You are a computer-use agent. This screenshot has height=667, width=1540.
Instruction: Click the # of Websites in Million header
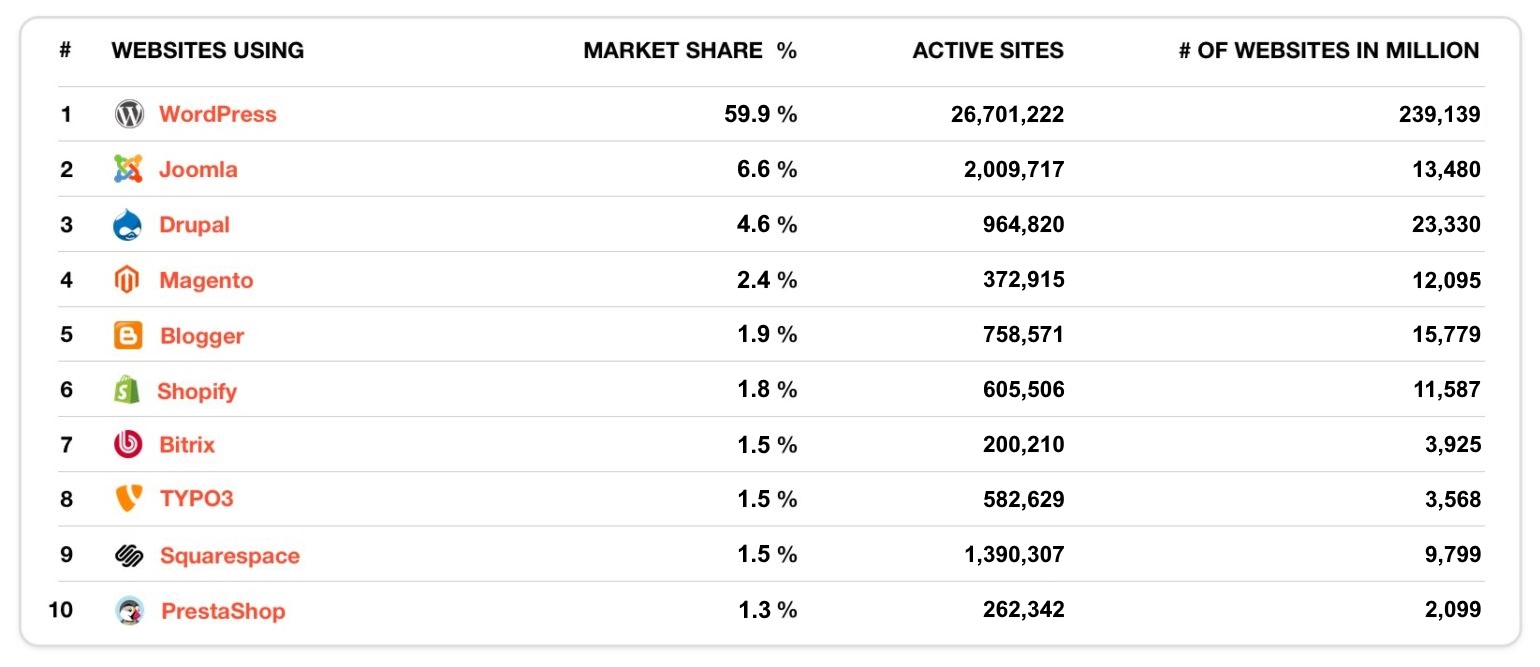(1329, 50)
